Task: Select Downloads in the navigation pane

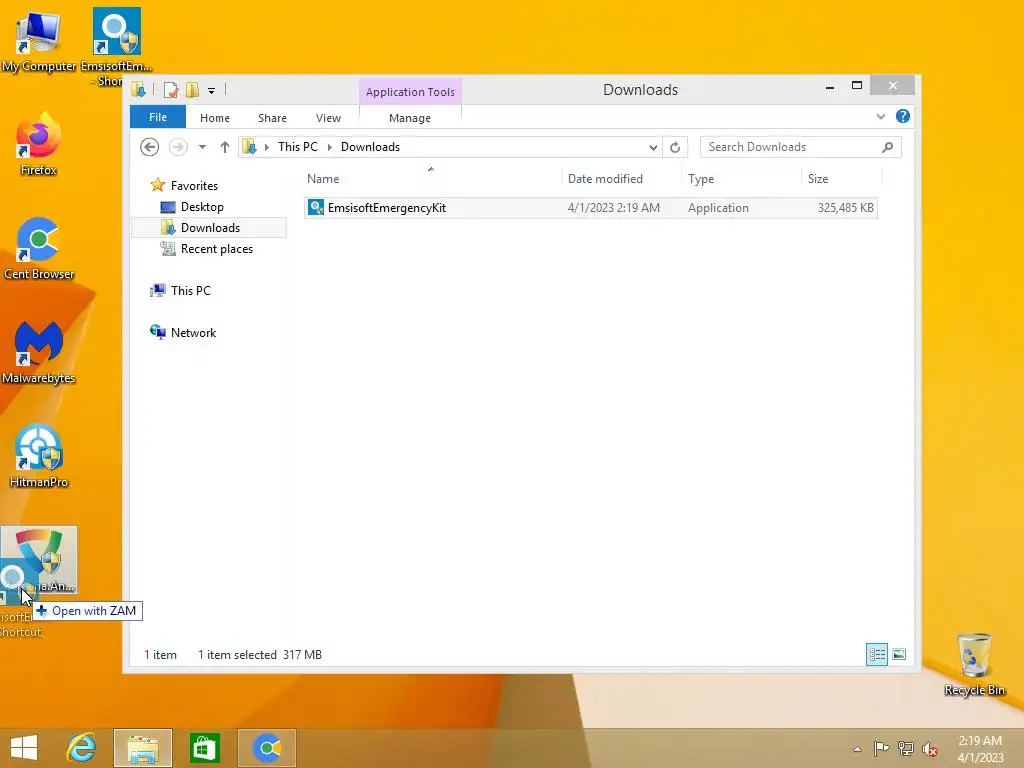Action: point(210,227)
